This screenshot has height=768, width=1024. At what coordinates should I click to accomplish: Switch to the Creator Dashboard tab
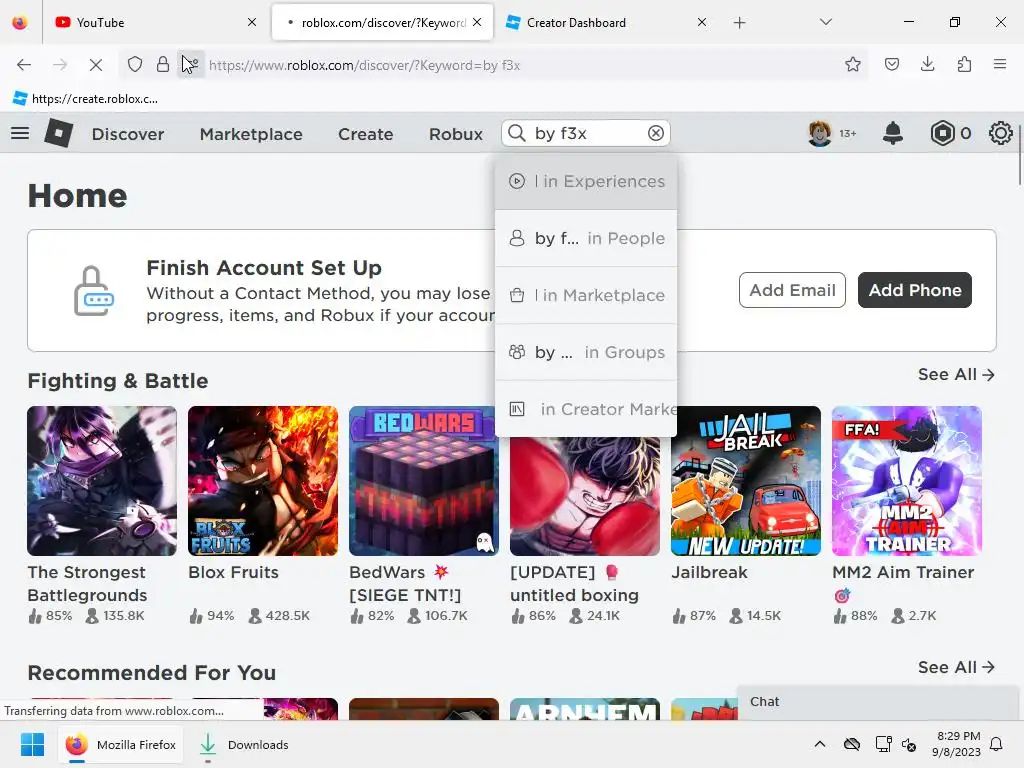pos(606,23)
